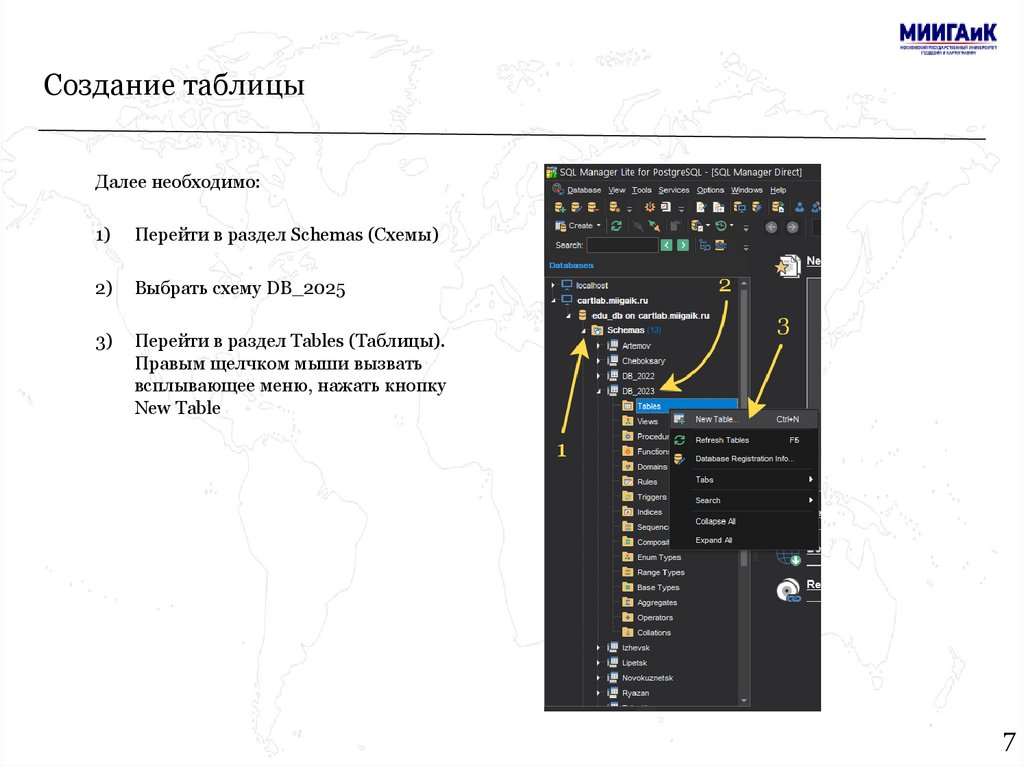Choose Expand All in context menu
The width and height of the screenshot is (1024, 767).
744,540
